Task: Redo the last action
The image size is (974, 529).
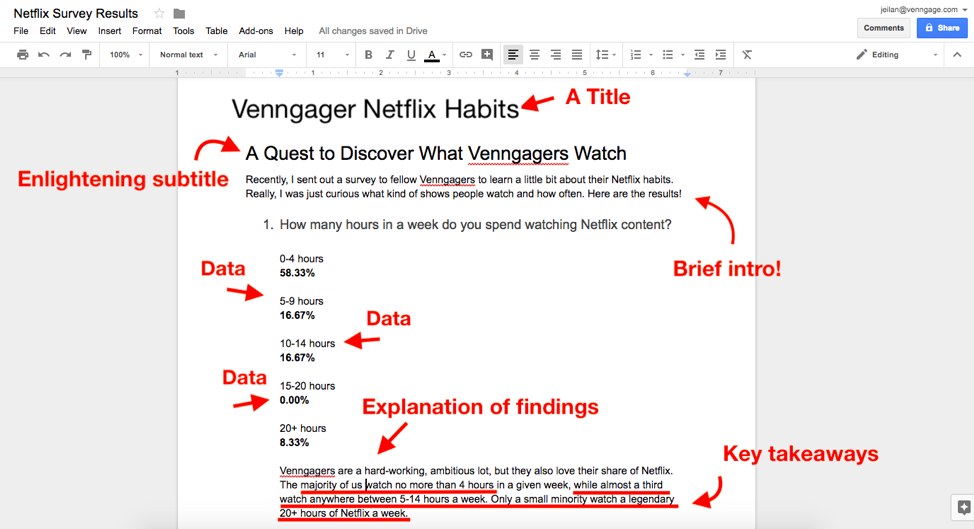Action: pos(65,55)
